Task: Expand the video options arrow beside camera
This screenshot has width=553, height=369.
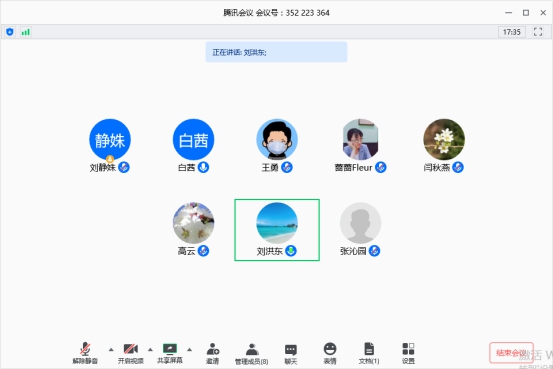Action: [150, 350]
